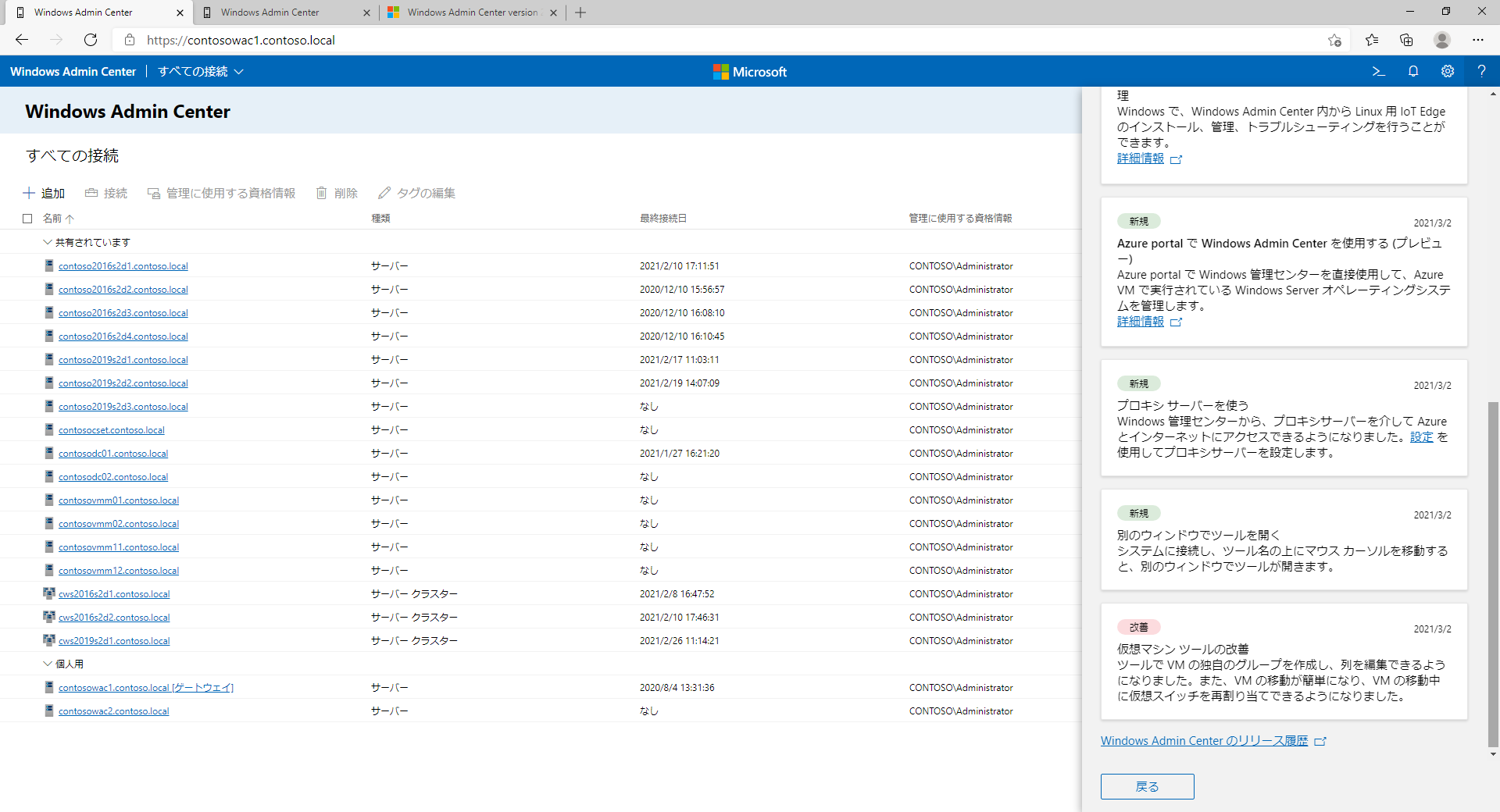Open contoso2016s2d2.contoso.local connection

[123, 290]
